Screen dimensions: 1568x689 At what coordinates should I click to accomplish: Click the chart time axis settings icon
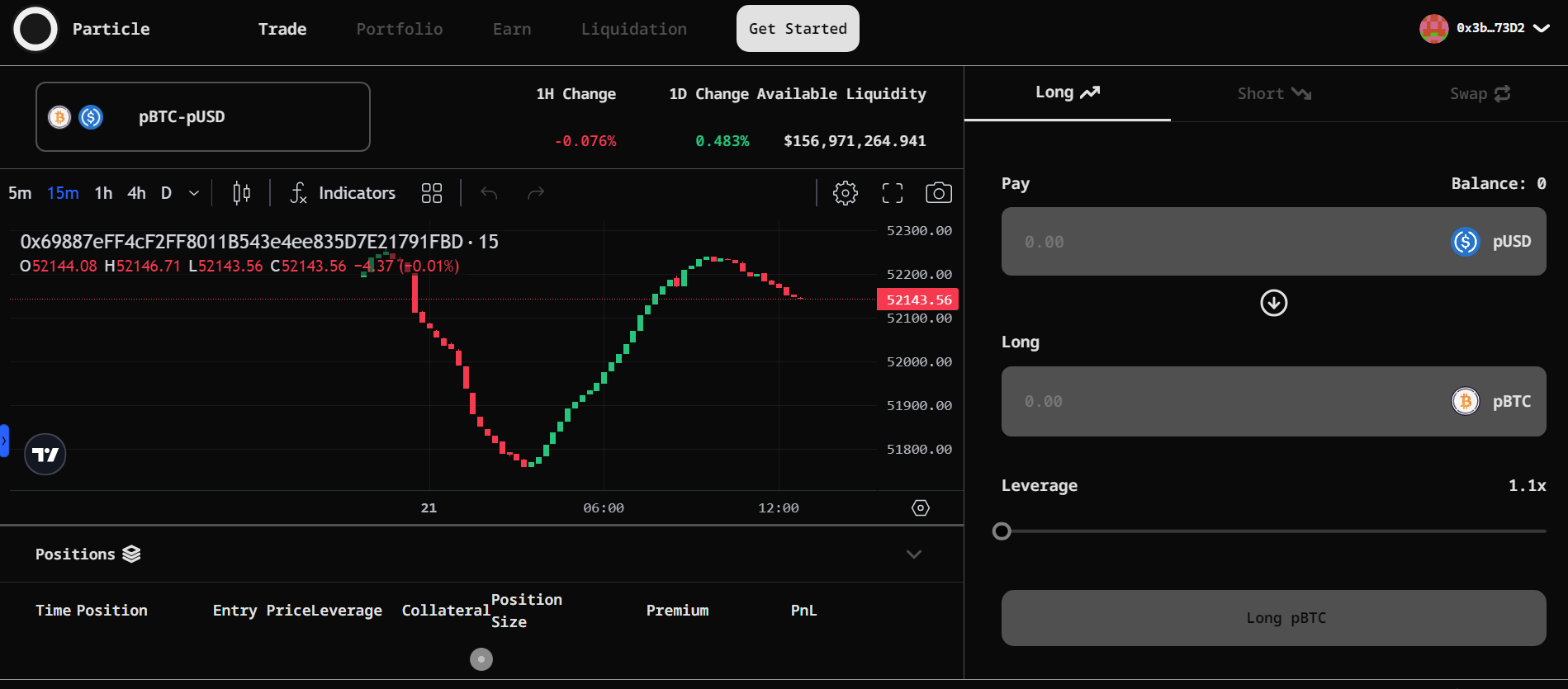click(921, 507)
